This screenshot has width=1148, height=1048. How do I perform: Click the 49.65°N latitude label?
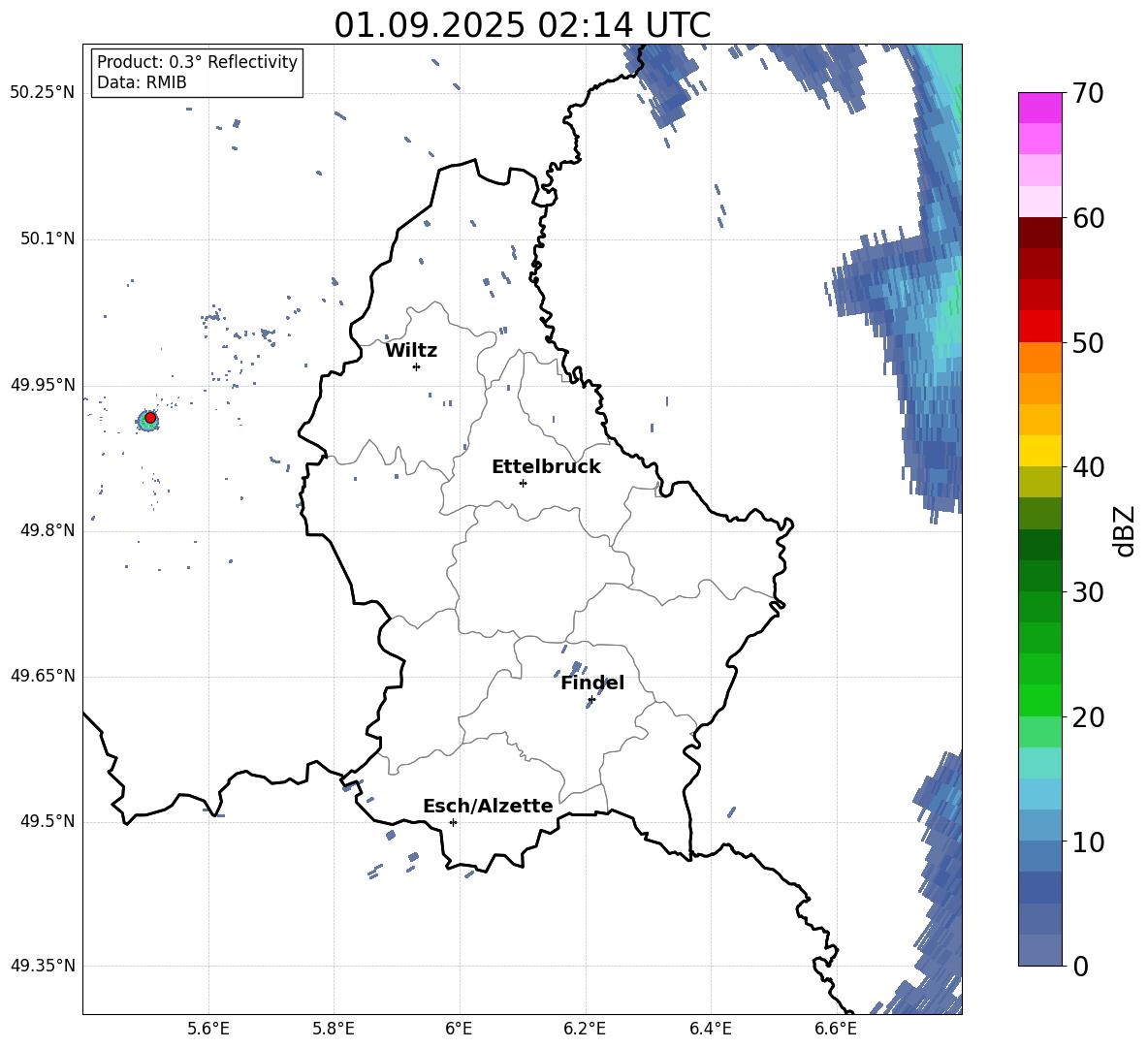(43, 676)
